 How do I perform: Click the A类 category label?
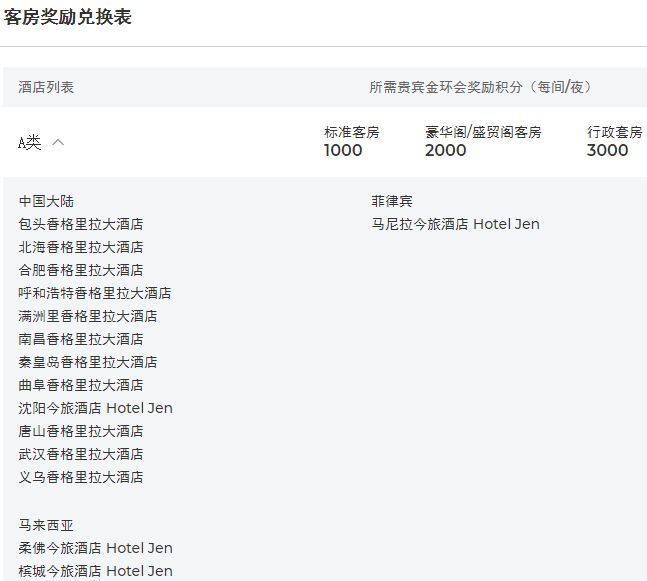pos(30,143)
